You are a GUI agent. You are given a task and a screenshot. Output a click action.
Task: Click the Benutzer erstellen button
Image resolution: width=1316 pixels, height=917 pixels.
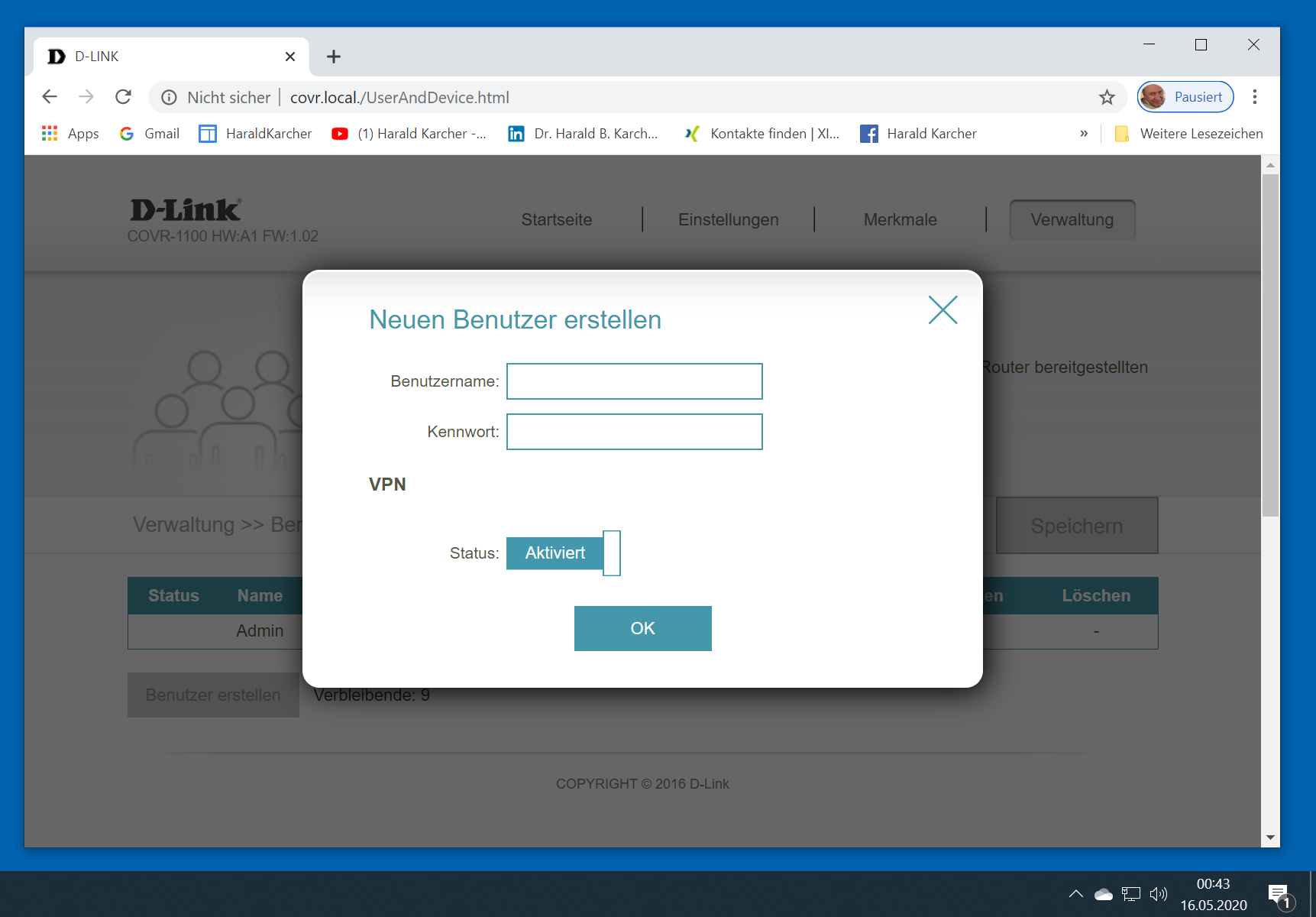pyautogui.click(x=213, y=695)
